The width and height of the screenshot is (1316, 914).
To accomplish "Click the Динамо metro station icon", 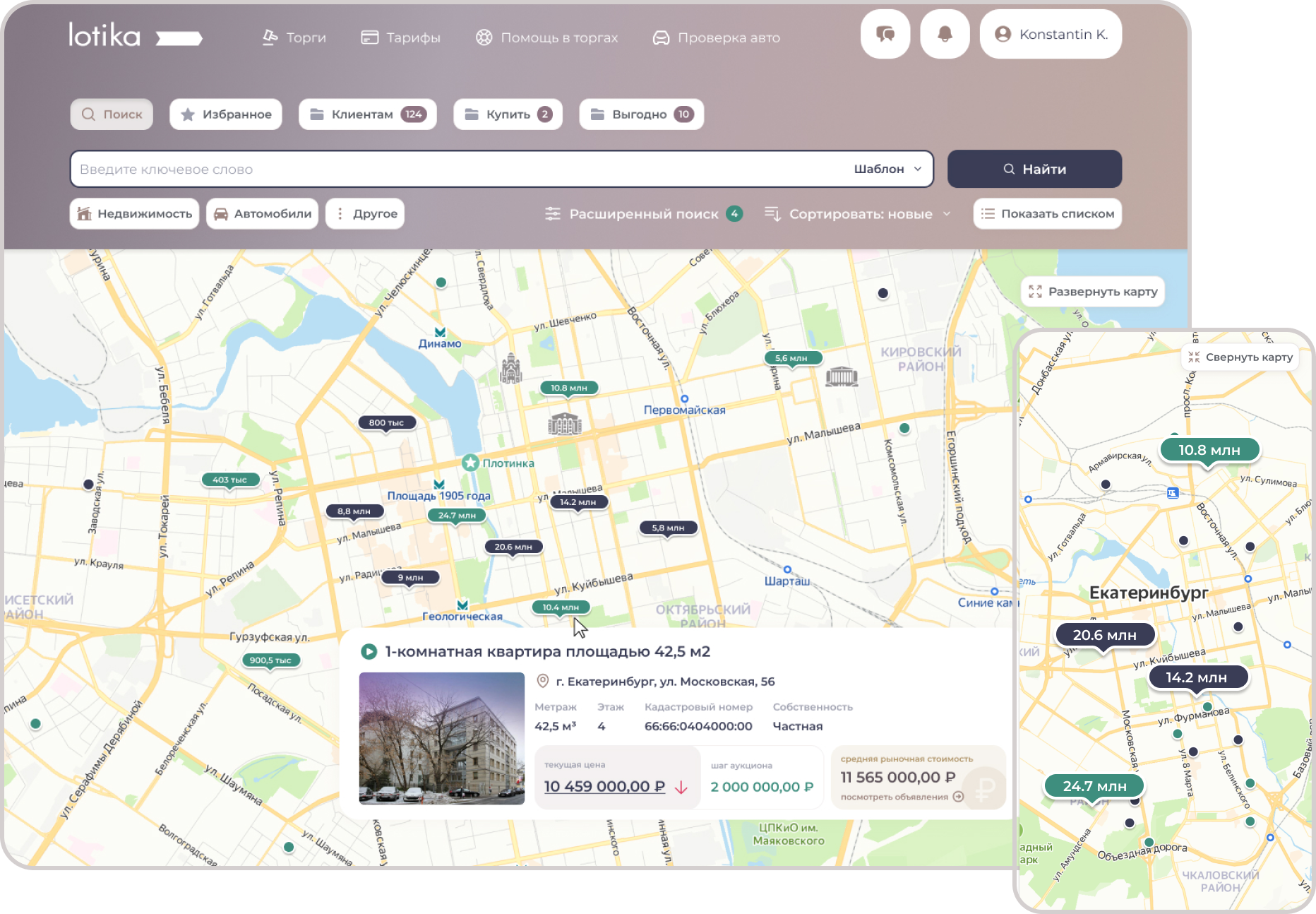I will tap(440, 332).
